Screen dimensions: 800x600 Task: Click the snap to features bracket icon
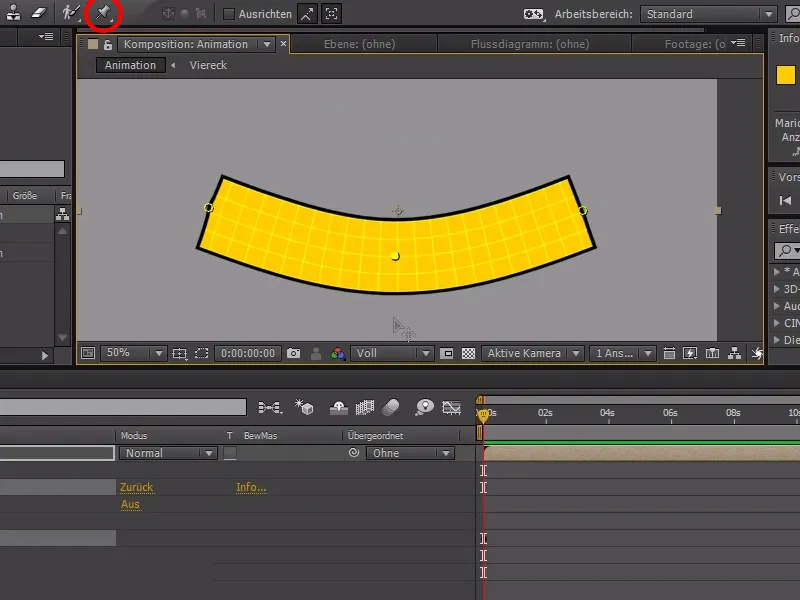332,14
